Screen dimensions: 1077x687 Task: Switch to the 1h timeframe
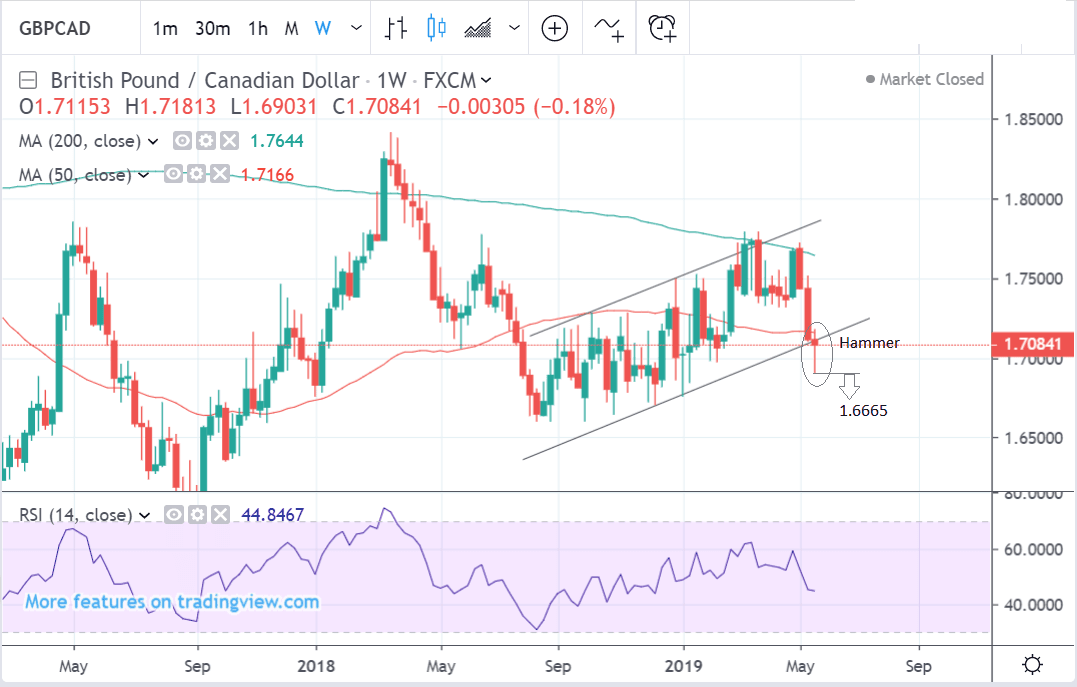[x=258, y=28]
